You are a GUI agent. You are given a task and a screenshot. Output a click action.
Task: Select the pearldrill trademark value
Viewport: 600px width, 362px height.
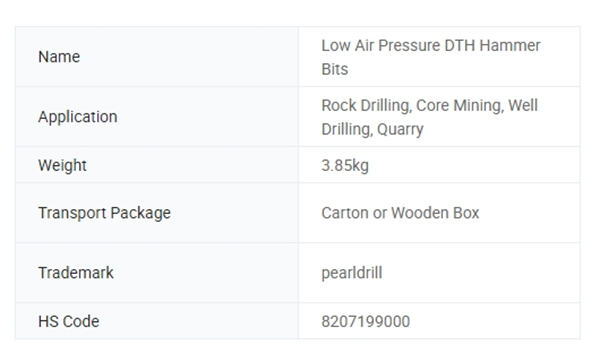(x=352, y=273)
